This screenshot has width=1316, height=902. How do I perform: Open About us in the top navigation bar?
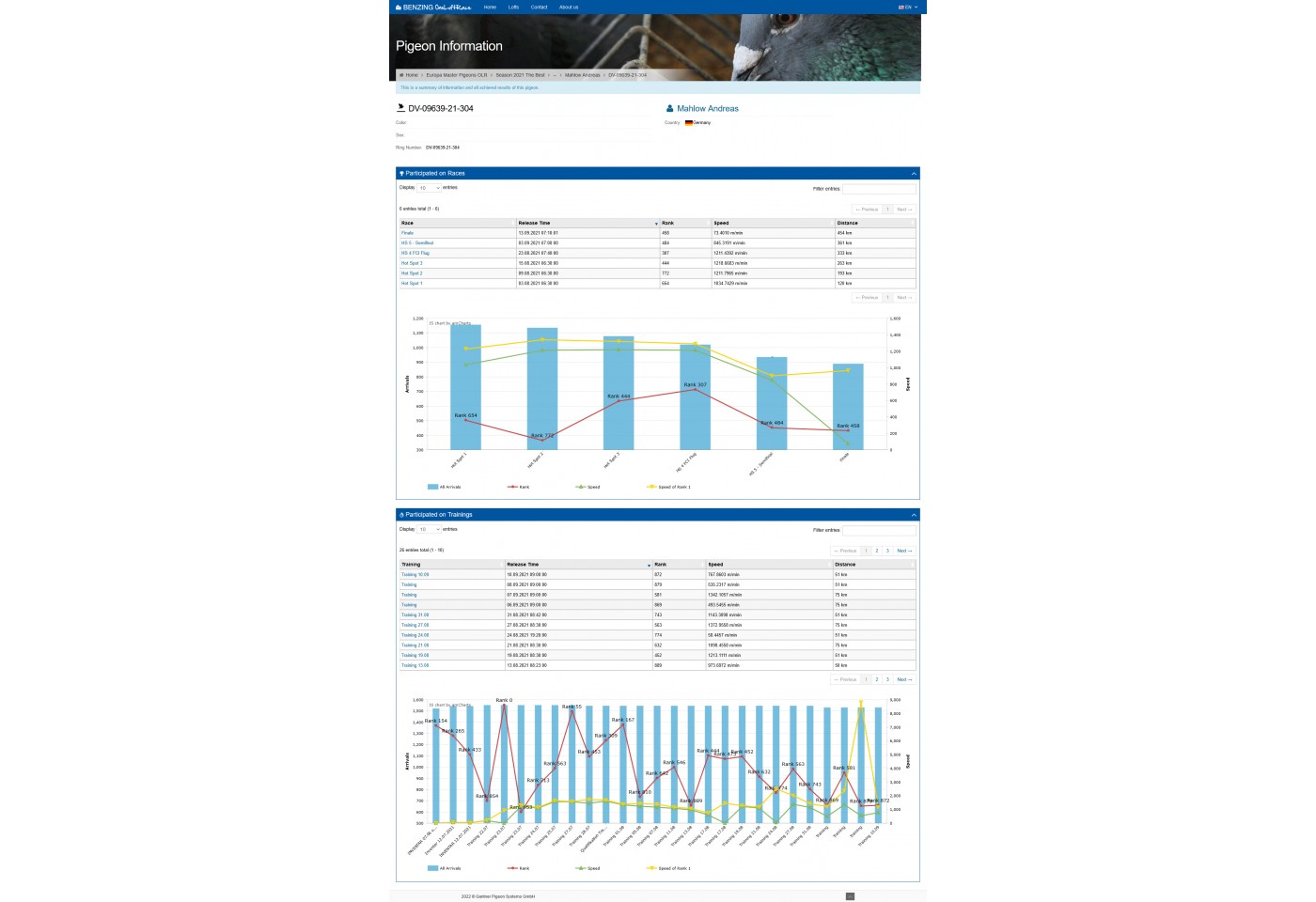[x=569, y=7]
